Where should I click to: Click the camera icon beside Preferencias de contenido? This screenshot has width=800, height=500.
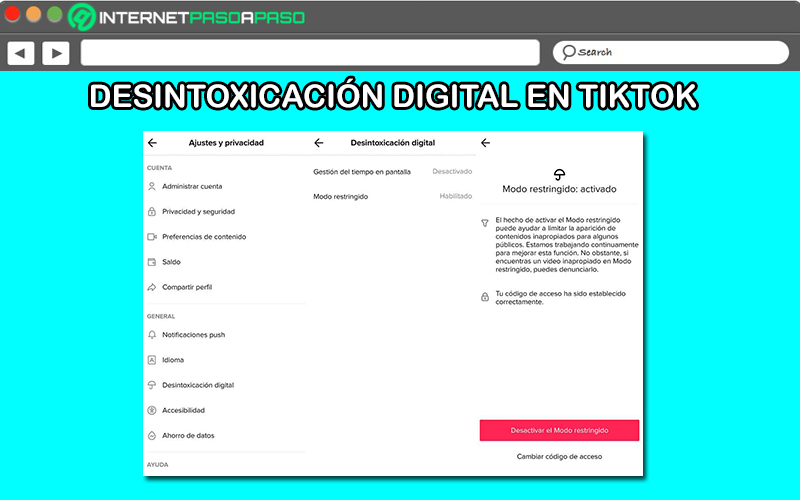pos(152,237)
